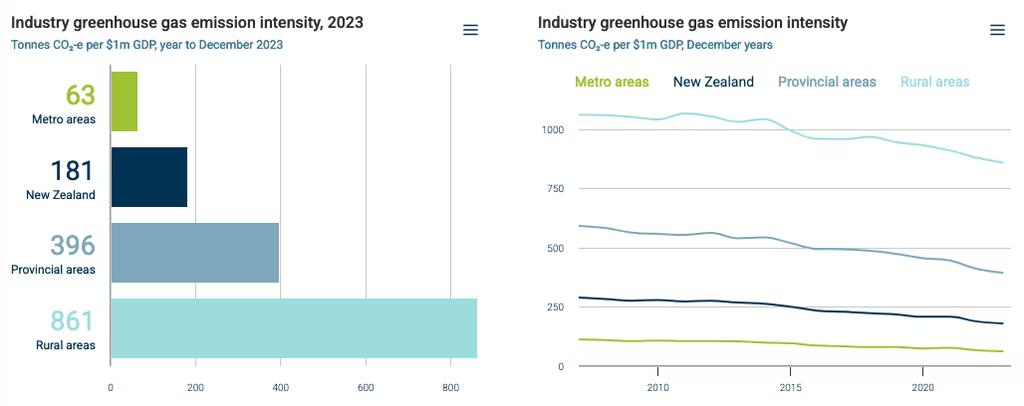1024x406 pixels.
Task: Click the Rural areas bar label
Action: tap(66, 345)
